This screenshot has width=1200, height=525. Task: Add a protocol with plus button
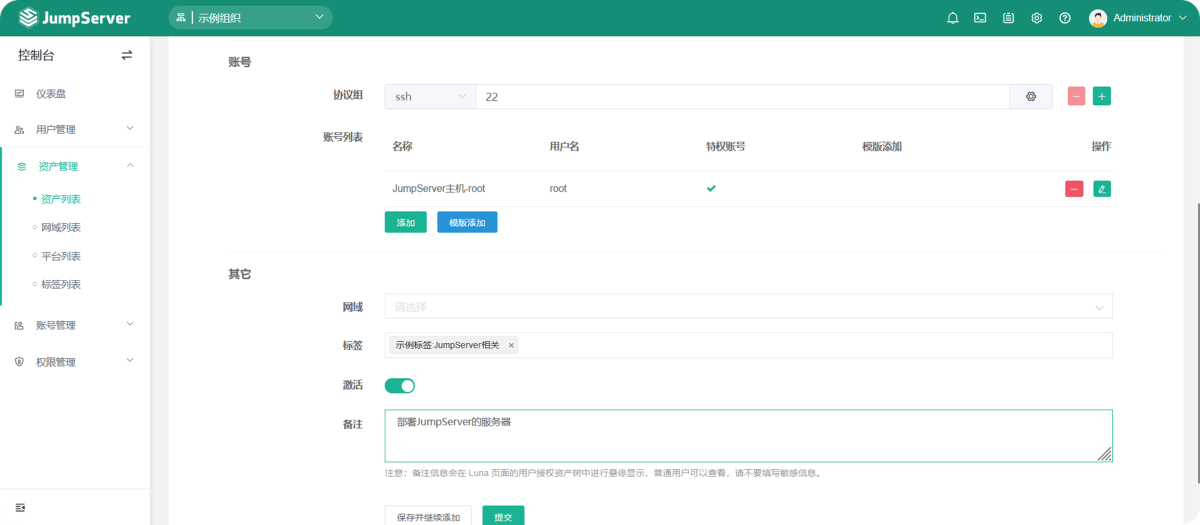point(1102,97)
